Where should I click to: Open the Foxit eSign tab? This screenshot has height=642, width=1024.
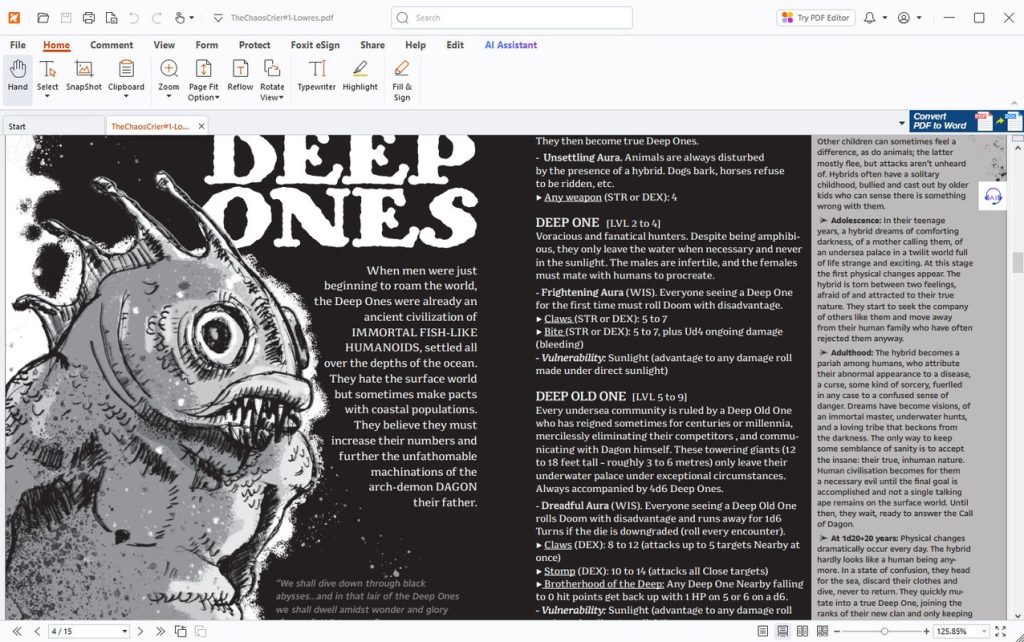(315, 45)
